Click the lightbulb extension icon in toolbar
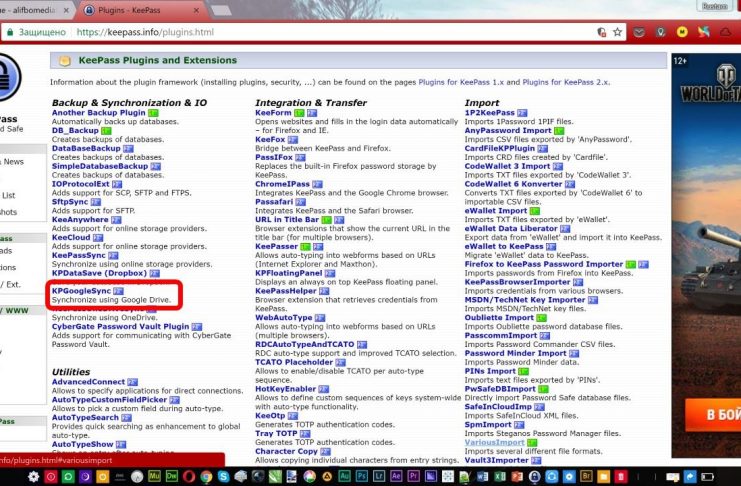 pyautogui.click(x=661, y=32)
